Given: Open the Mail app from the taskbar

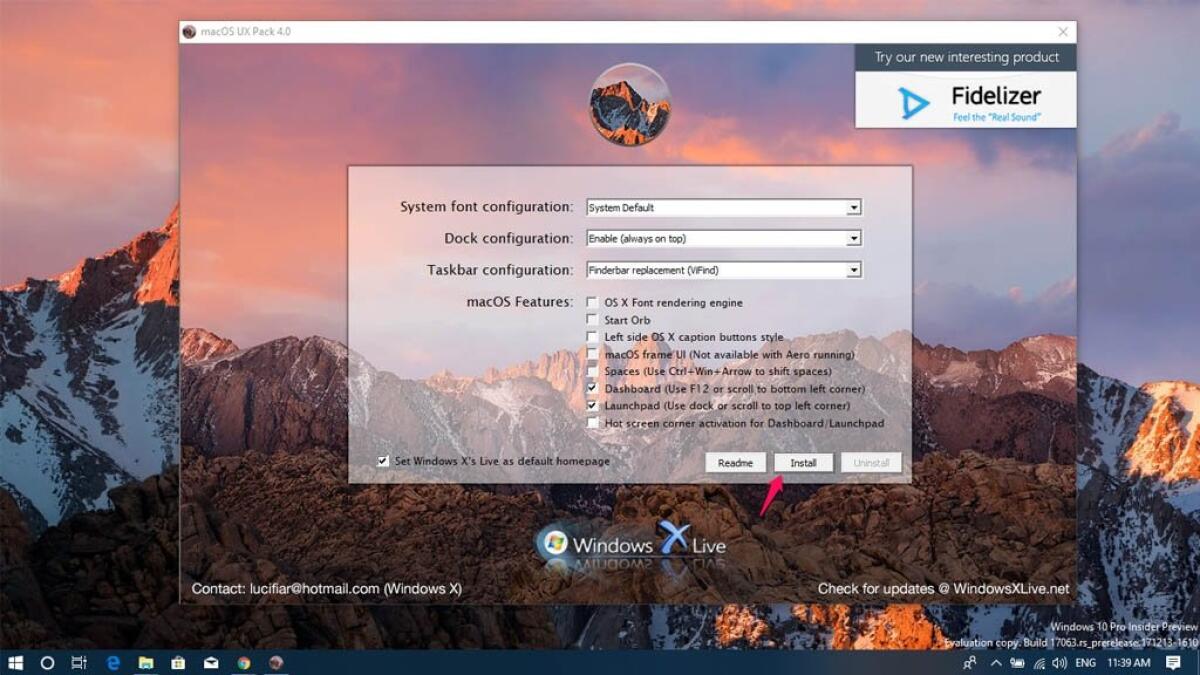Looking at the screenshot, I should [x=208, y=662].
